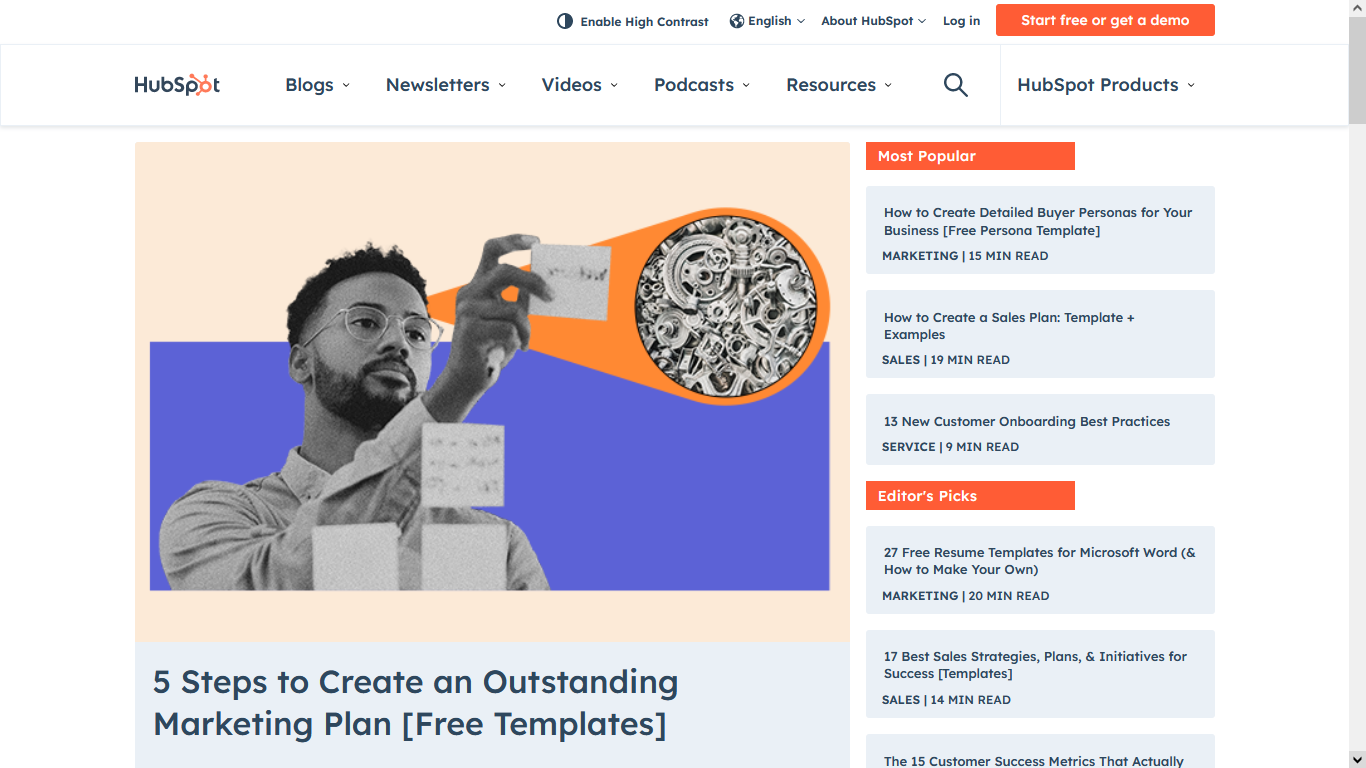Expand the Resources menu
This screenshot has height=768, width=1366.
pos(839,85)
